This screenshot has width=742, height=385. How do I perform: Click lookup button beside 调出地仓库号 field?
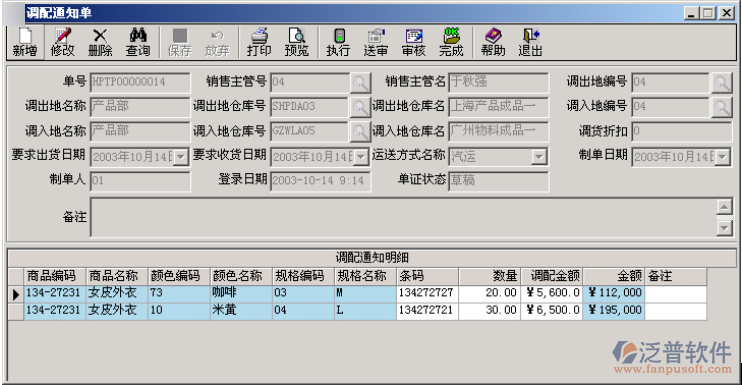pos(360,107)
